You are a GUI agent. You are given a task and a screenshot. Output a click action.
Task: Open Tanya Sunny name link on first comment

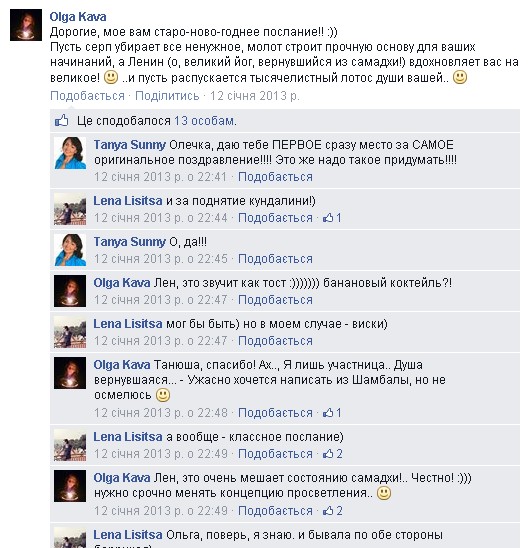pyautogui.click(x=129, y=145)
